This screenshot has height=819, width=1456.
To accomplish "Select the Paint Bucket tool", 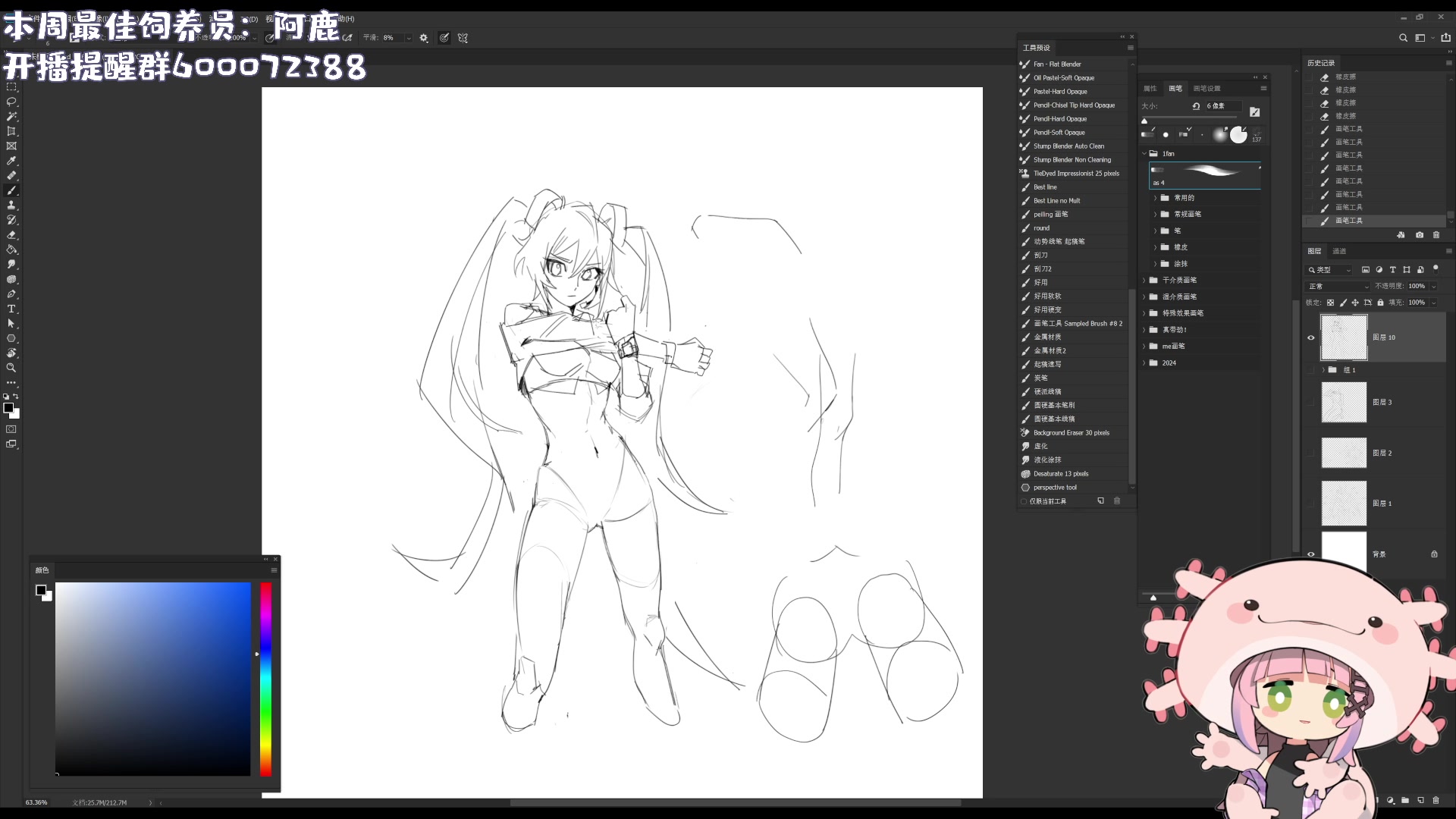I will tap(11, 249).
